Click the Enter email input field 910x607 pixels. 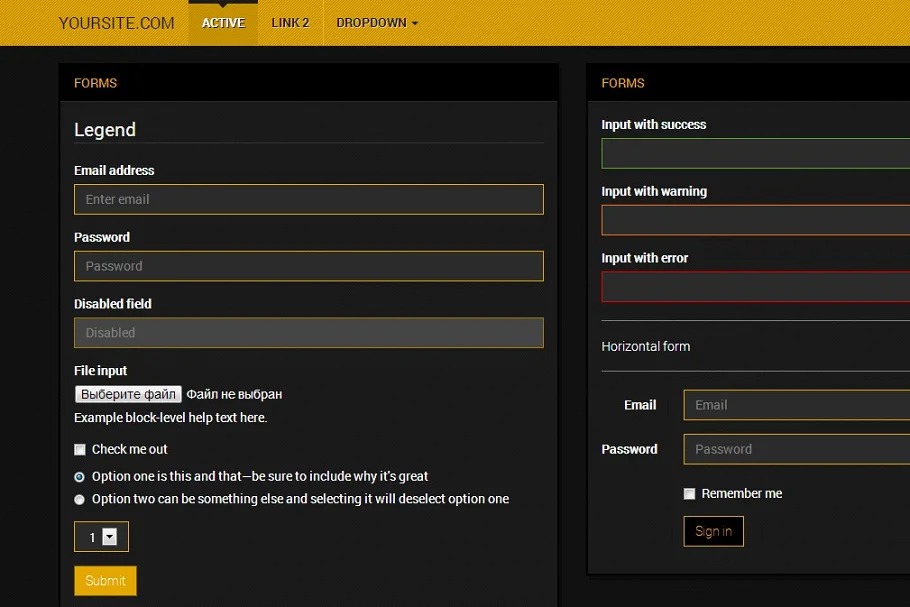(x=308, y=199)
